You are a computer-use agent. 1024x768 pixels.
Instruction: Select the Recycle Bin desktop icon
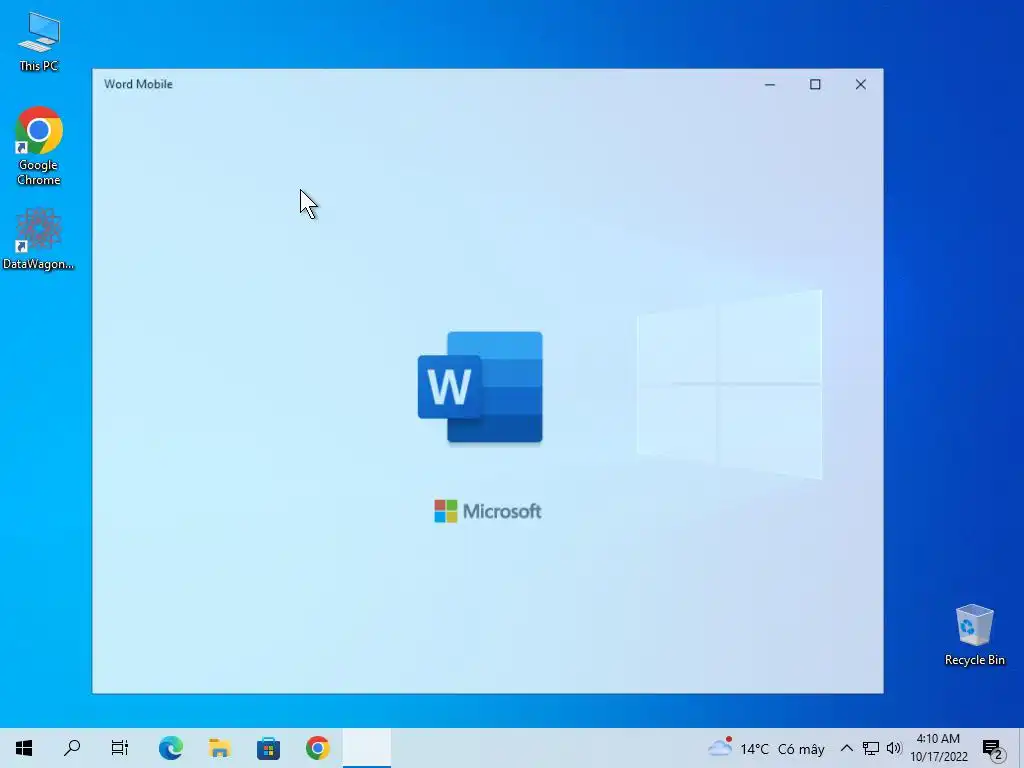point(974,635)
